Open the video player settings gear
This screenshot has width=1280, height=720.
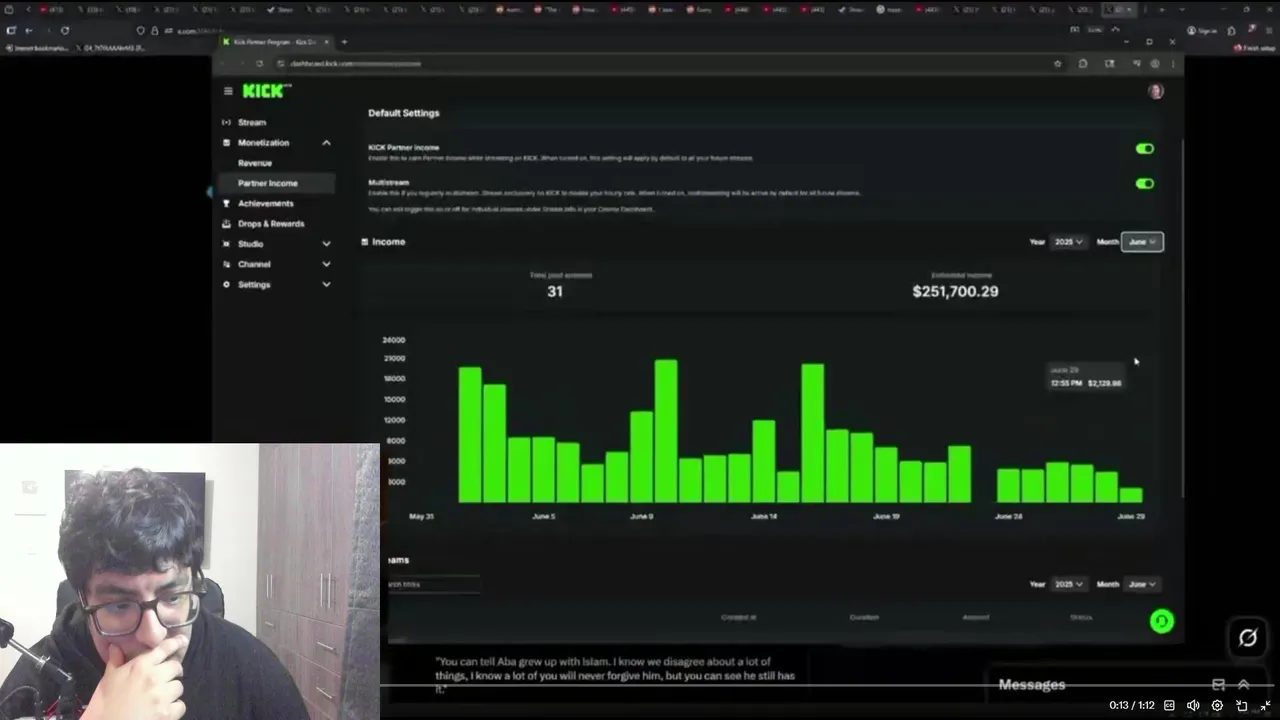click(1217, 705)
